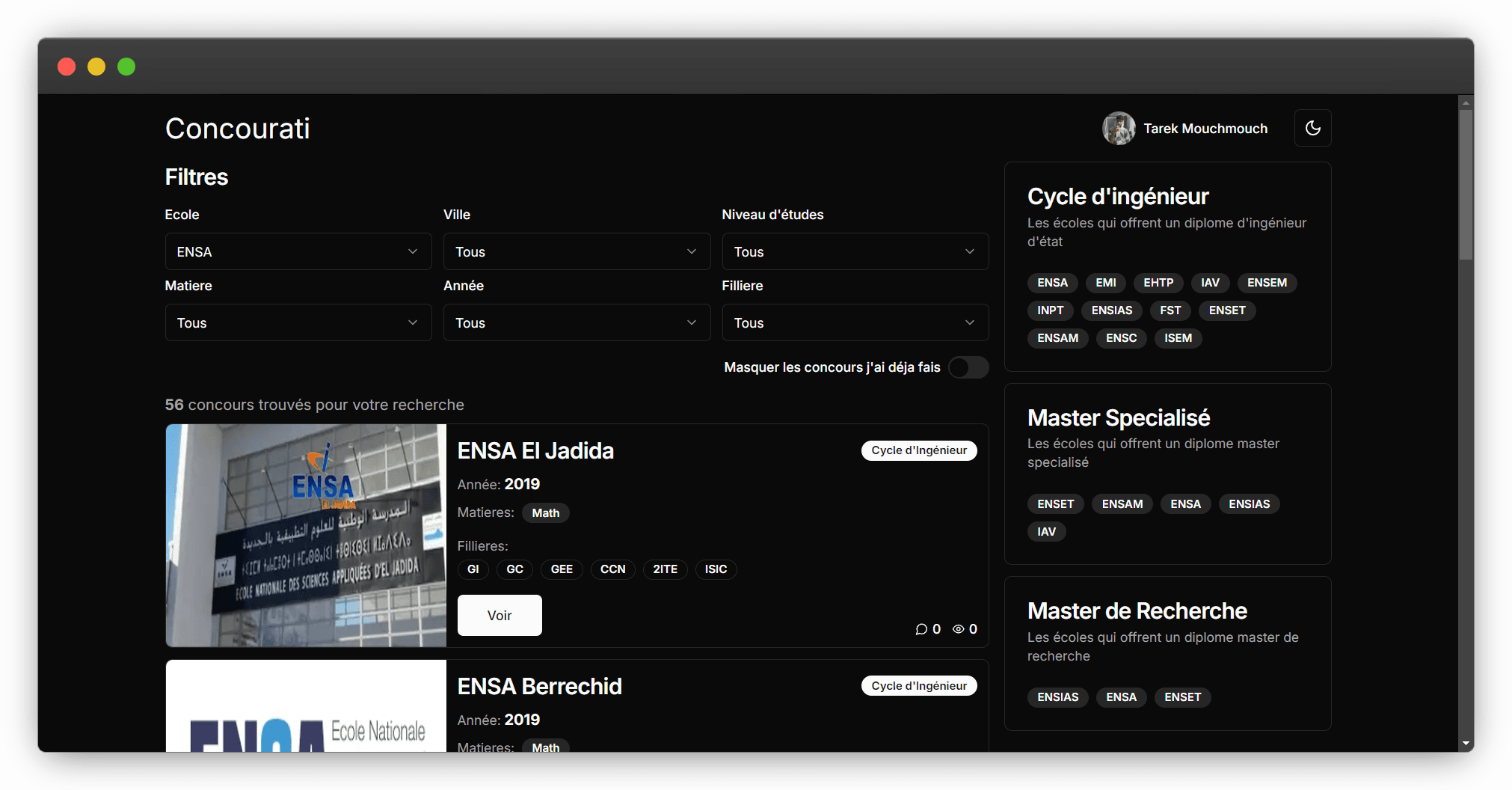Select ENSET tag in Cycle d'ingénieur

click(1227, 310)
